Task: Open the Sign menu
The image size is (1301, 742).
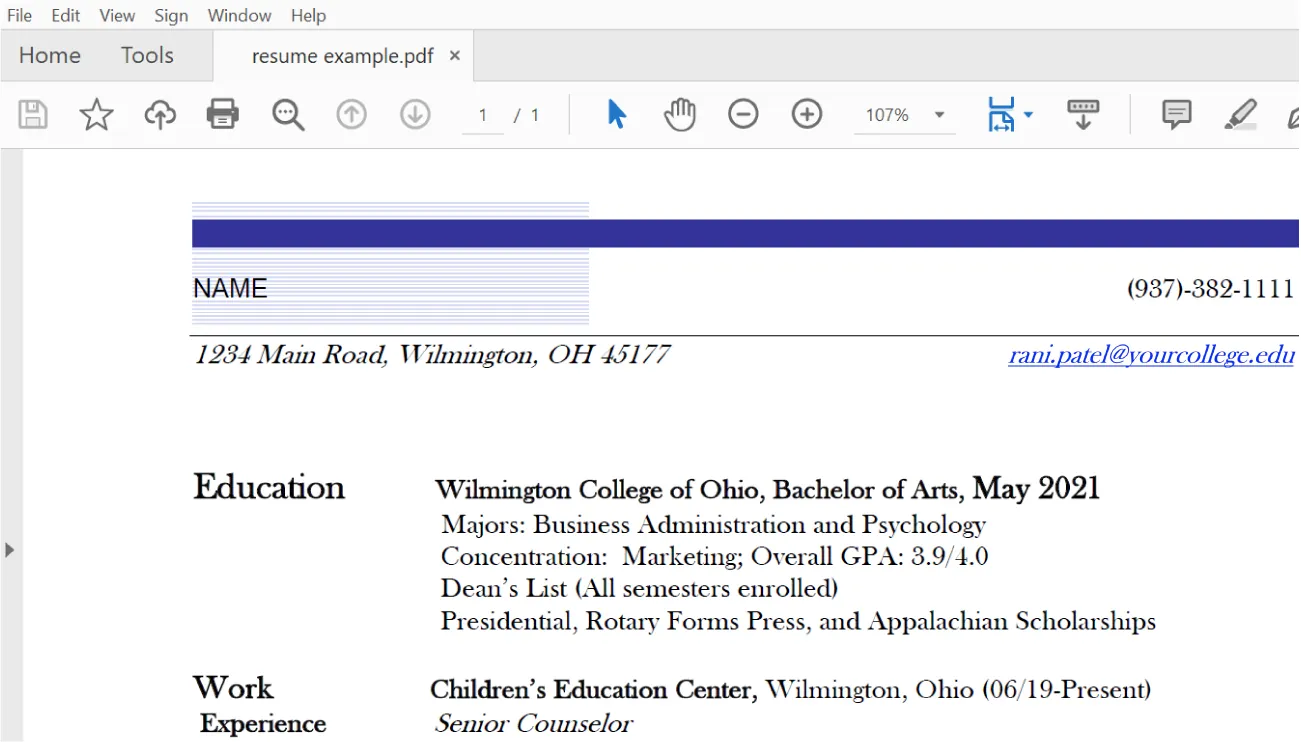Action: click(170, 15)
